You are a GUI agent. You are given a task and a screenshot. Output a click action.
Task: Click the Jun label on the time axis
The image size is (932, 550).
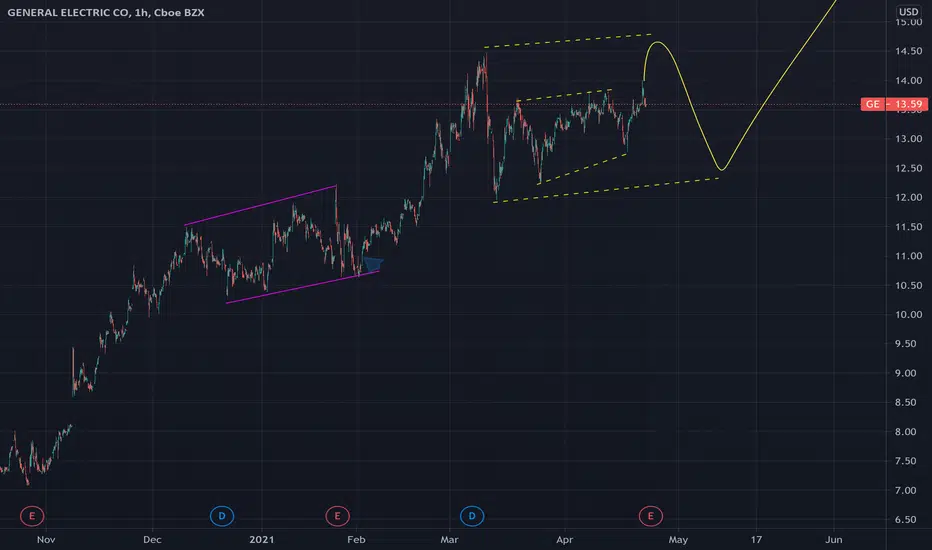click(x=834, y=540)
